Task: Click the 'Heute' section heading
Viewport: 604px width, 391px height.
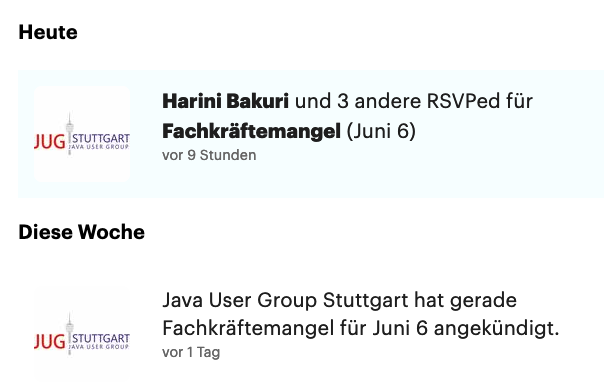Action: (48, 32)
